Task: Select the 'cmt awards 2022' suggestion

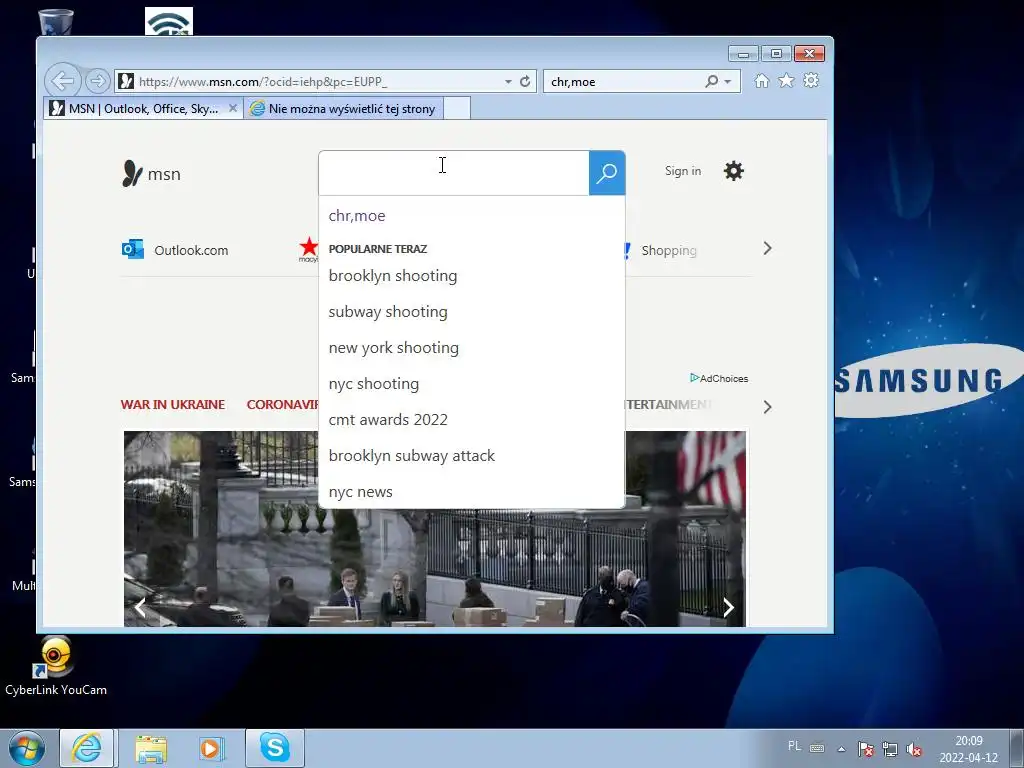Action: coord(472,419)
